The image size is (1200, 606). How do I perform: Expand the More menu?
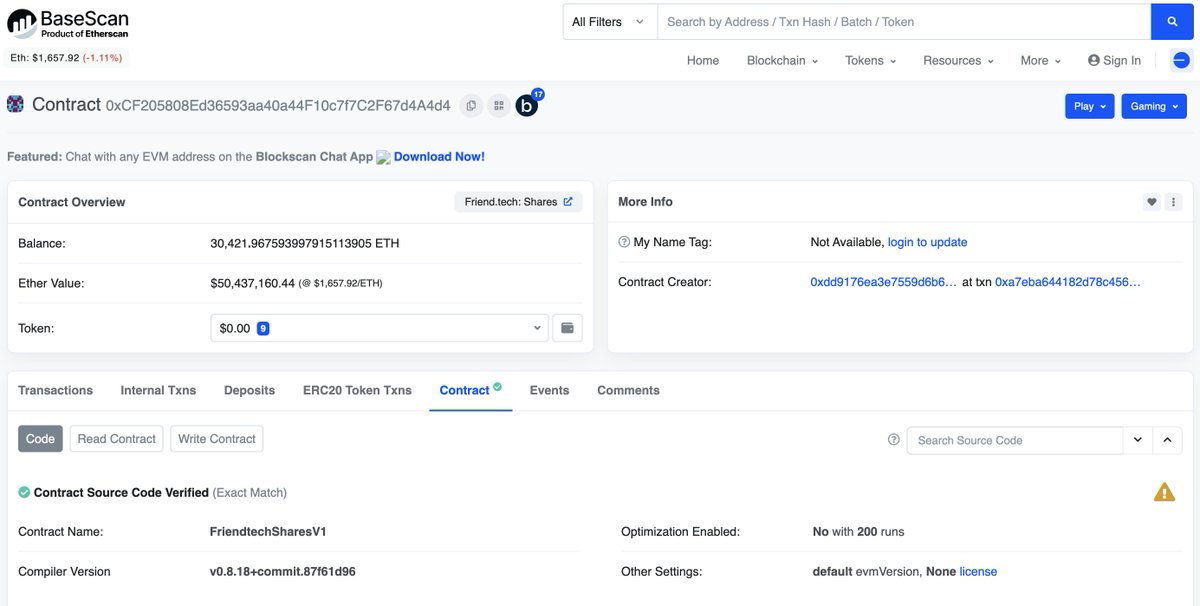pos(1040,60)
